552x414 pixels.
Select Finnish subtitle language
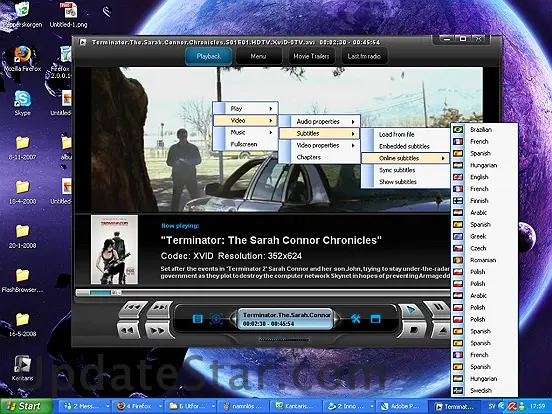484,201
